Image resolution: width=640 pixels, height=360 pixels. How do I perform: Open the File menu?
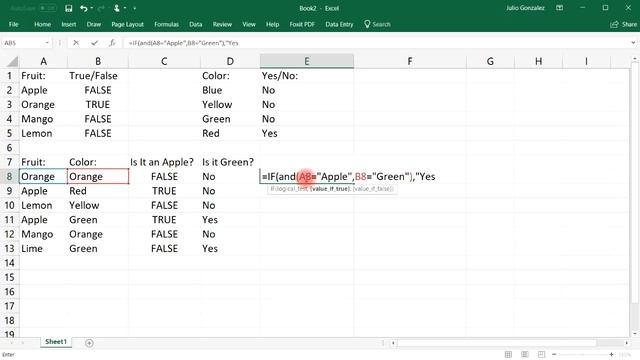(13, 24)
